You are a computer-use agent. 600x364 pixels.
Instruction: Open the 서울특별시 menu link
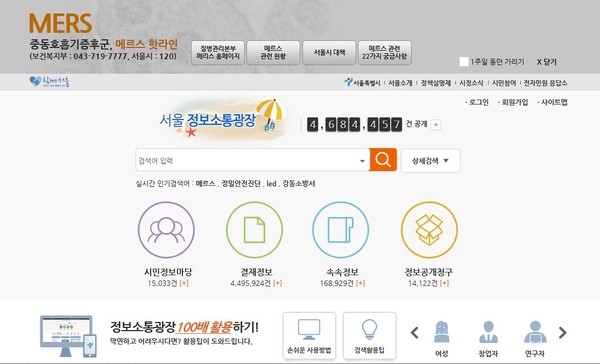[x=362, y=83]
